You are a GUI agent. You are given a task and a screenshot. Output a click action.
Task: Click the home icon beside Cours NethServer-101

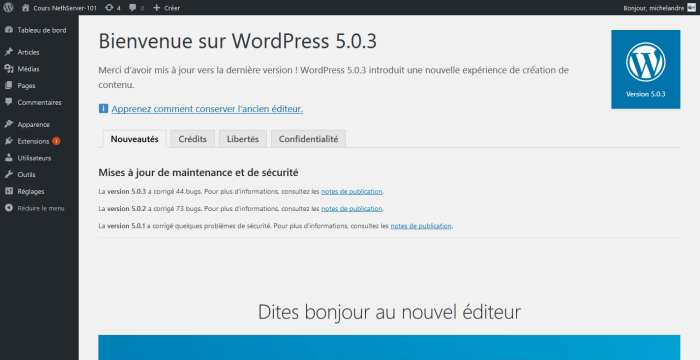pos(25,8)
